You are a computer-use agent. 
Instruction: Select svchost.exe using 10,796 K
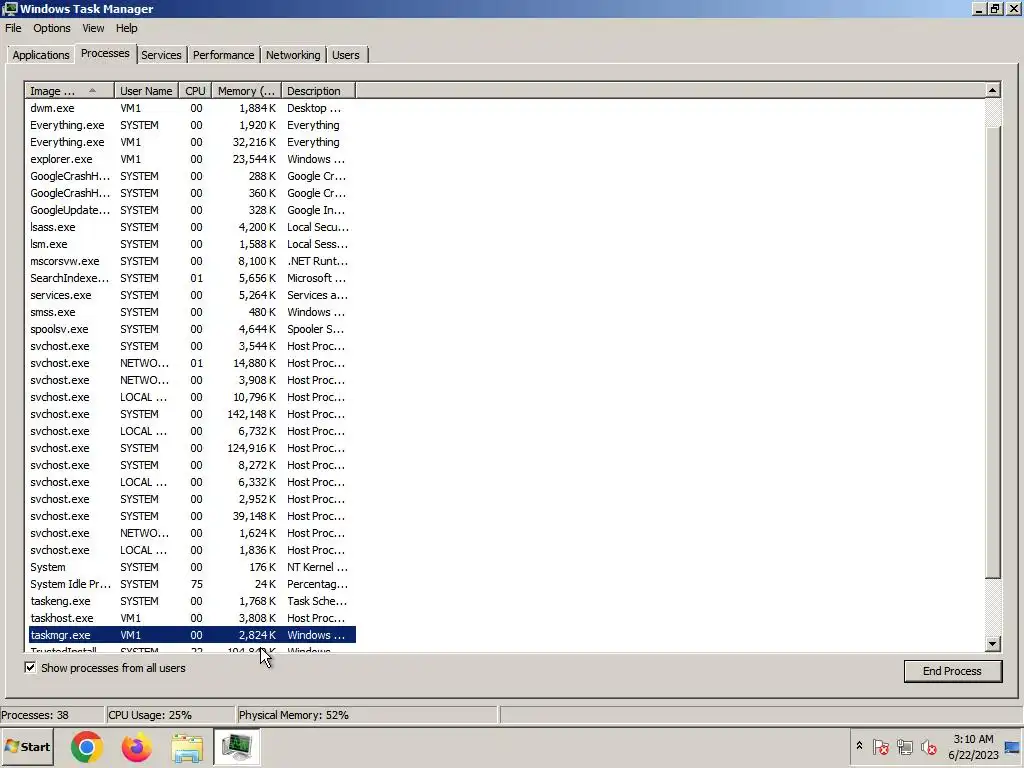coord(192,397)
